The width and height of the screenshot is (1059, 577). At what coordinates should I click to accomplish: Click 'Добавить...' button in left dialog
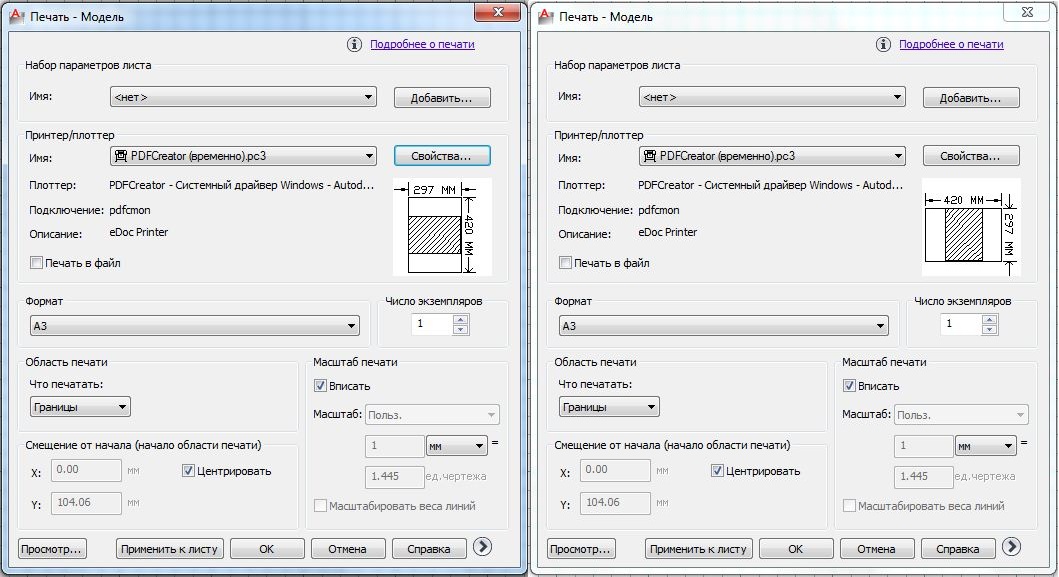(x=442, y=98)
